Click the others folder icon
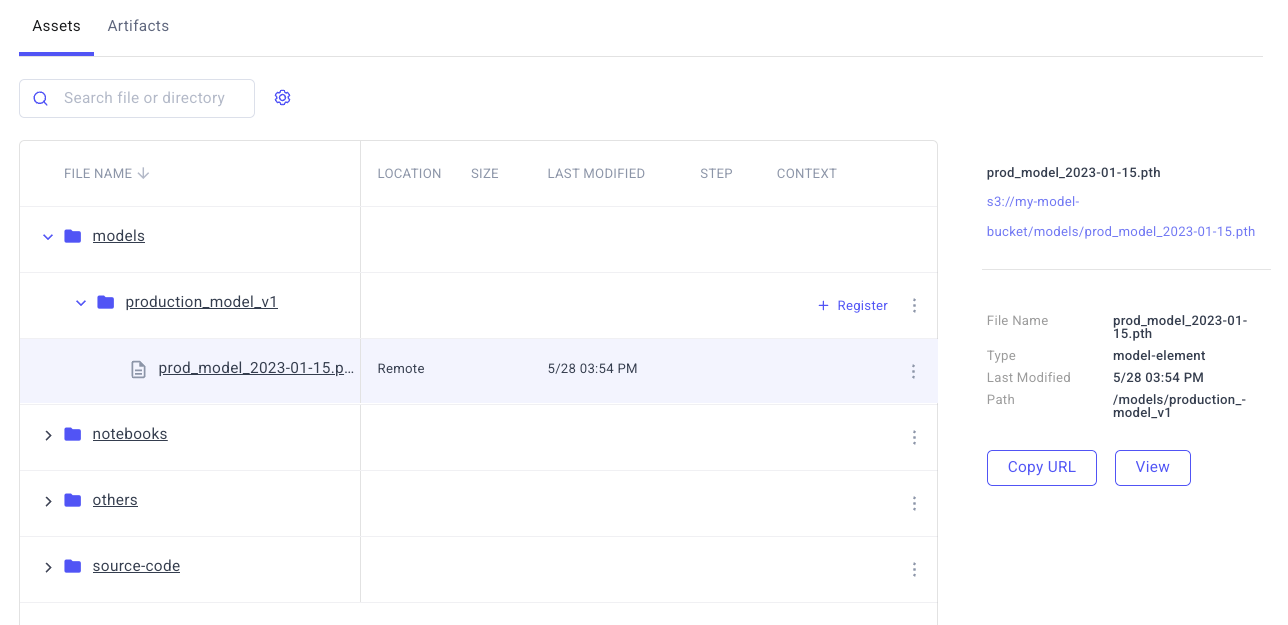Viewport: 1288px width, 625px height. [x=72, y=499]
